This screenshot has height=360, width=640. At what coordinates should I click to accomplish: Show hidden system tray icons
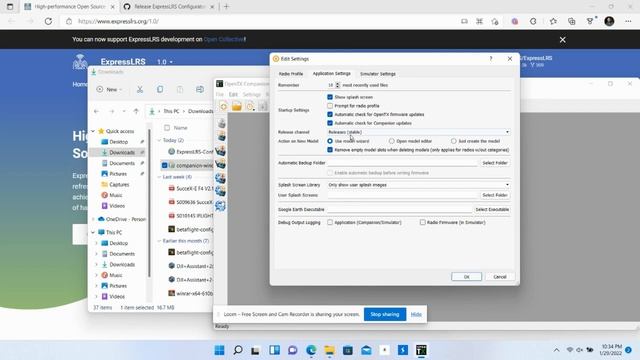point(556,350)
